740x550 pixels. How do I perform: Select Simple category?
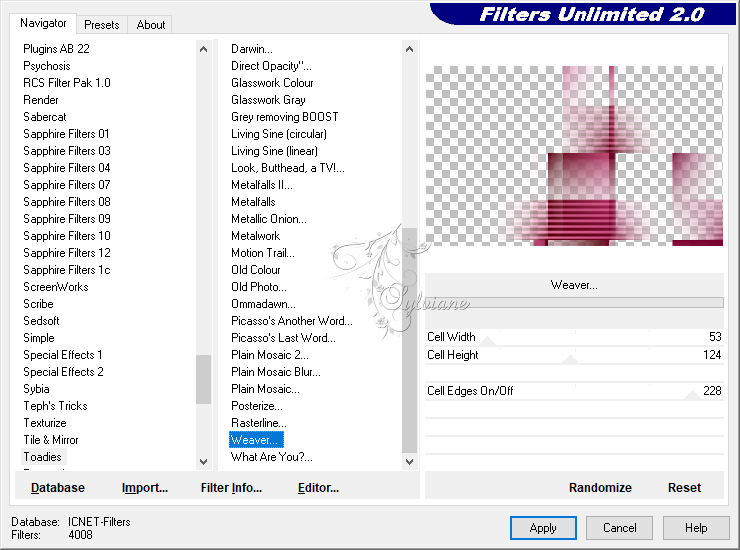(39, 338)
